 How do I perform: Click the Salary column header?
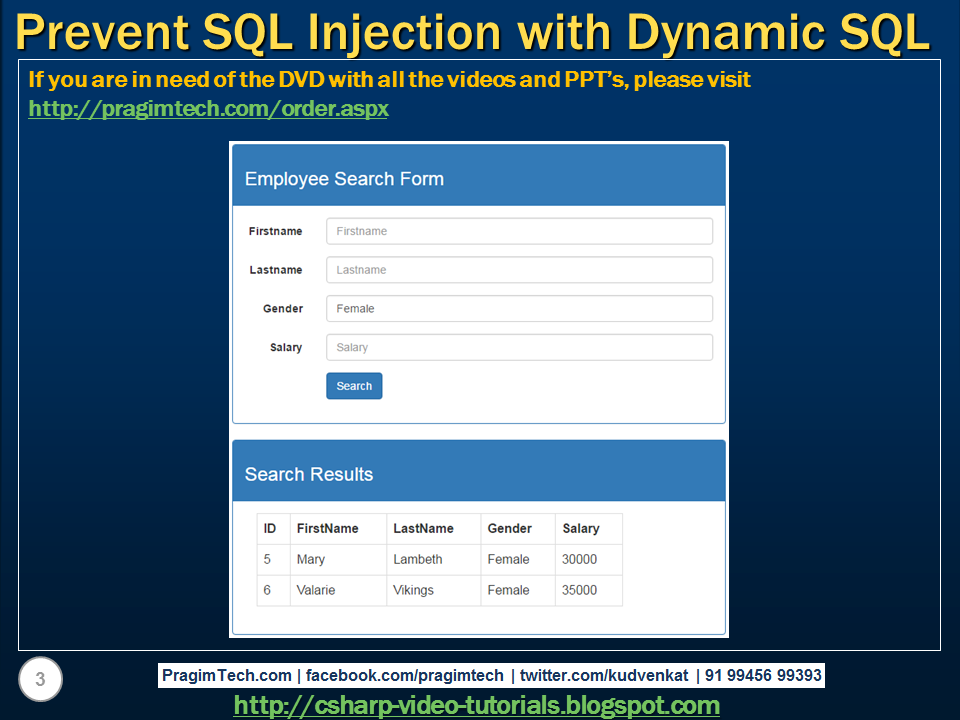point(580,528)
